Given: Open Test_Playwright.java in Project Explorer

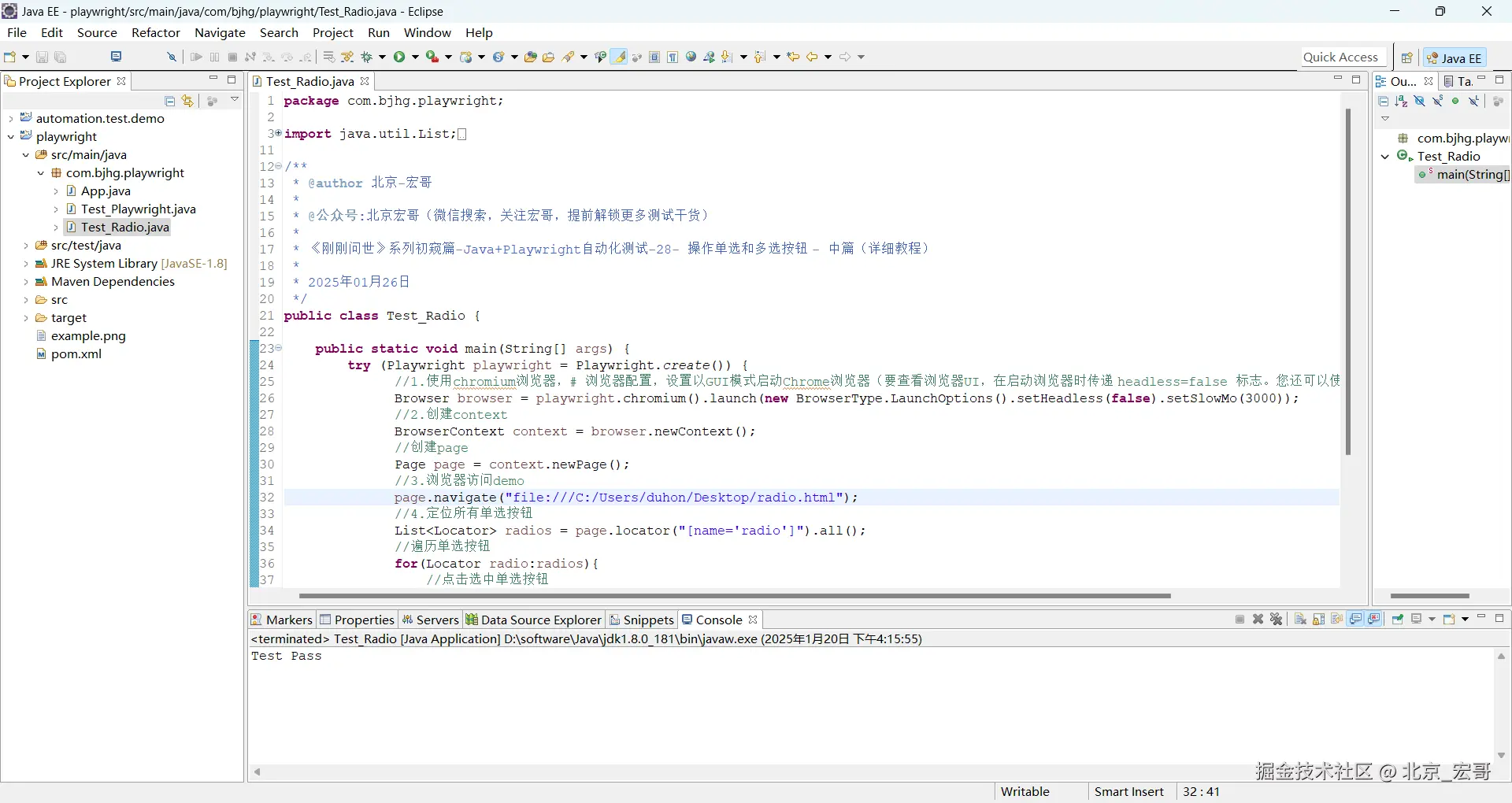Looking at the screenshot, I should pos(139,209).
